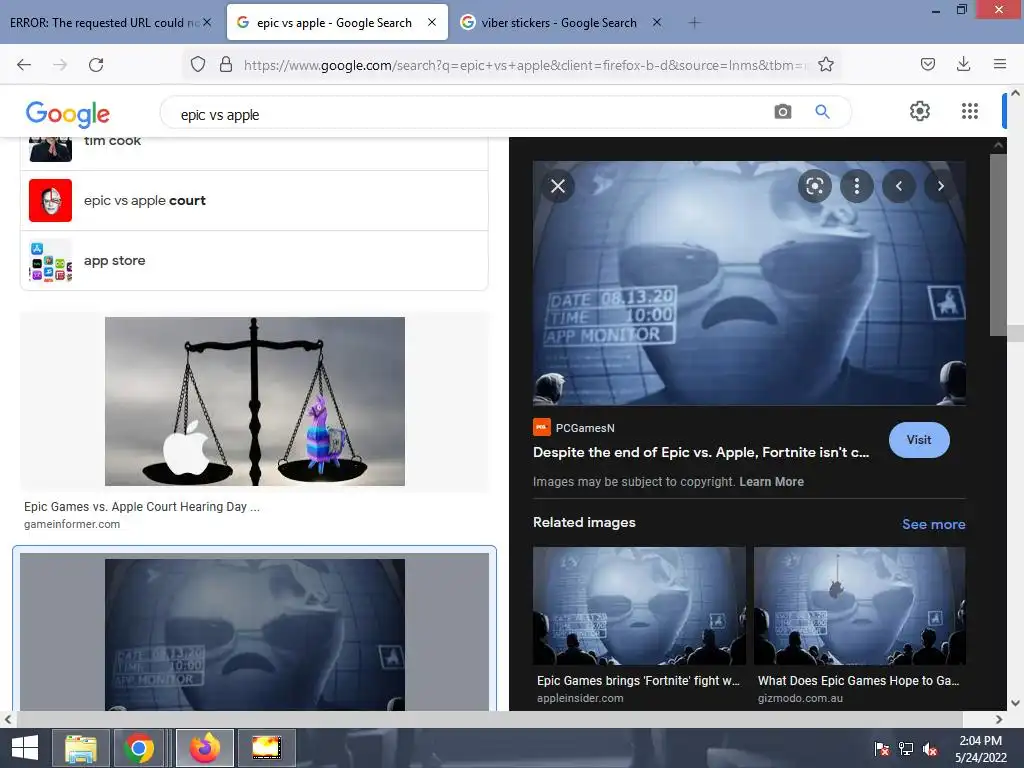Open appleinsider.com related image
The height and width of the screenshot is (768, 1024).
click(x=639, y=605)
